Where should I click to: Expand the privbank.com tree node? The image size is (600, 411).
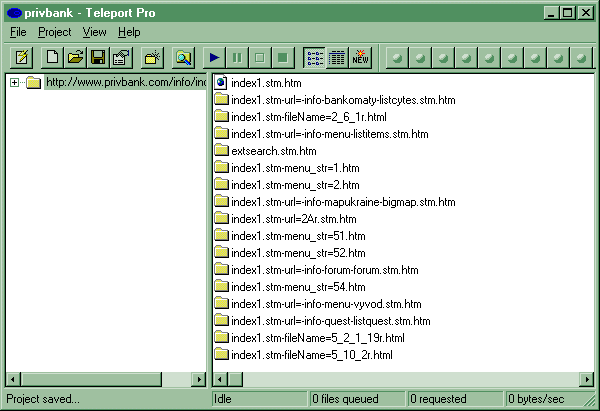[15, 83]
